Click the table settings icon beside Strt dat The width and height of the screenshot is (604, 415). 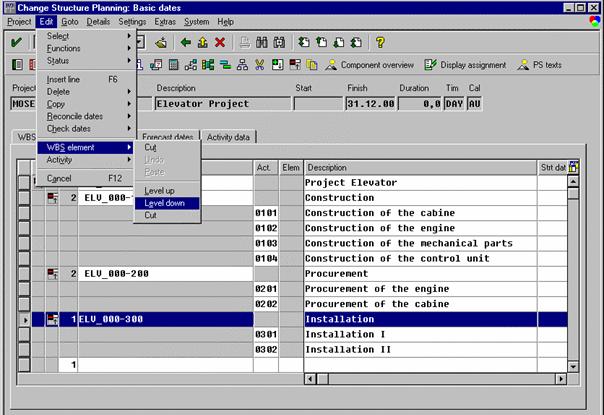tap(574, 167)
